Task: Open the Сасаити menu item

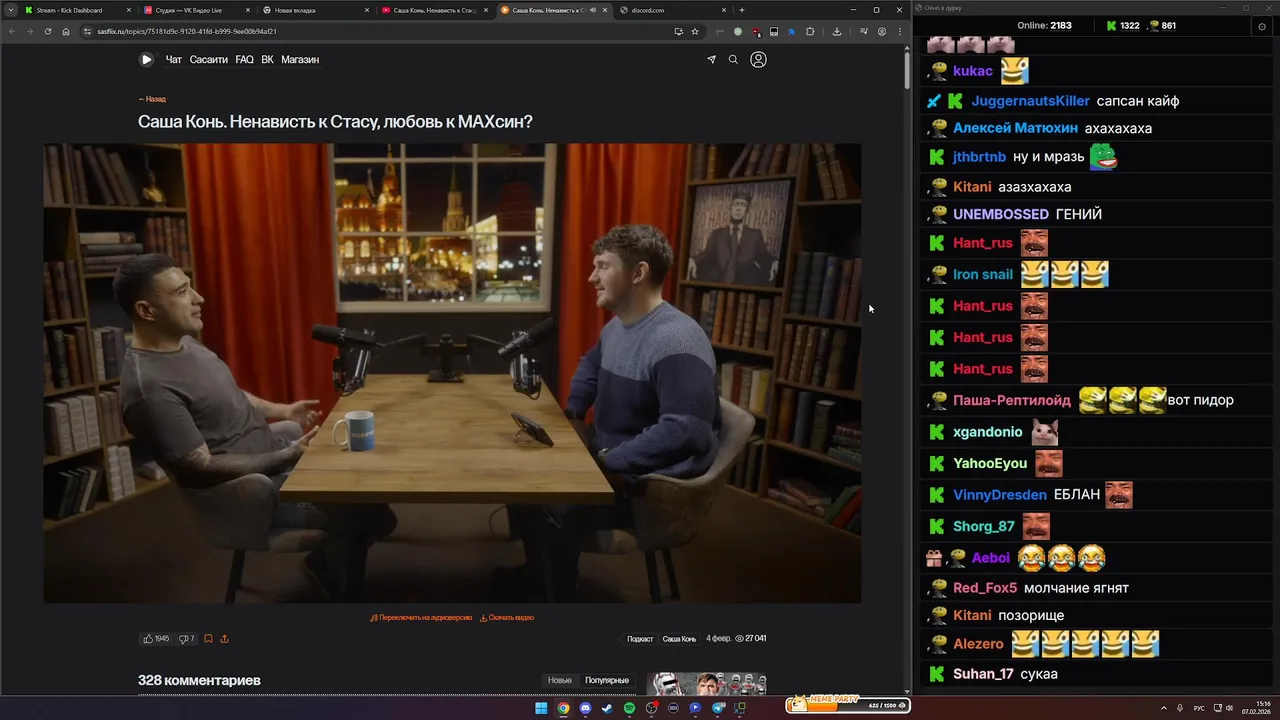Action: coord(209,59)
